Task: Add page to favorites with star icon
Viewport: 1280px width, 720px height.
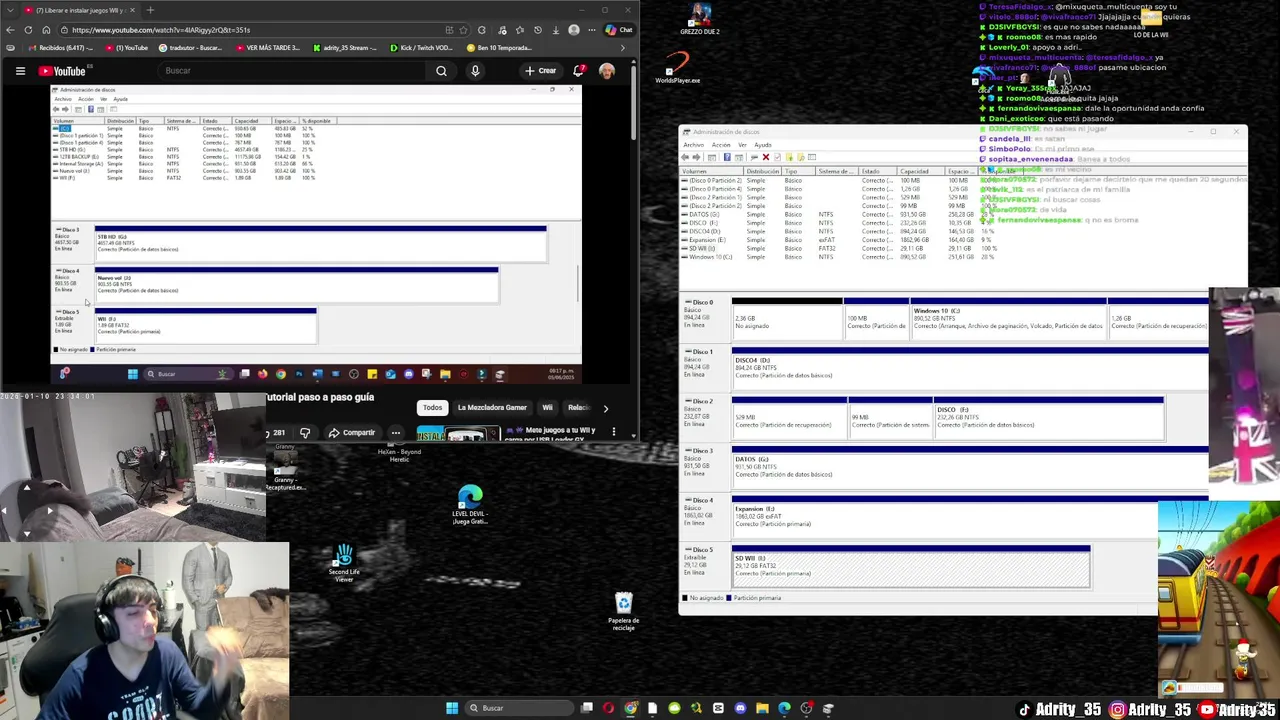Action: pyautogui.click(x=463, y=30)
